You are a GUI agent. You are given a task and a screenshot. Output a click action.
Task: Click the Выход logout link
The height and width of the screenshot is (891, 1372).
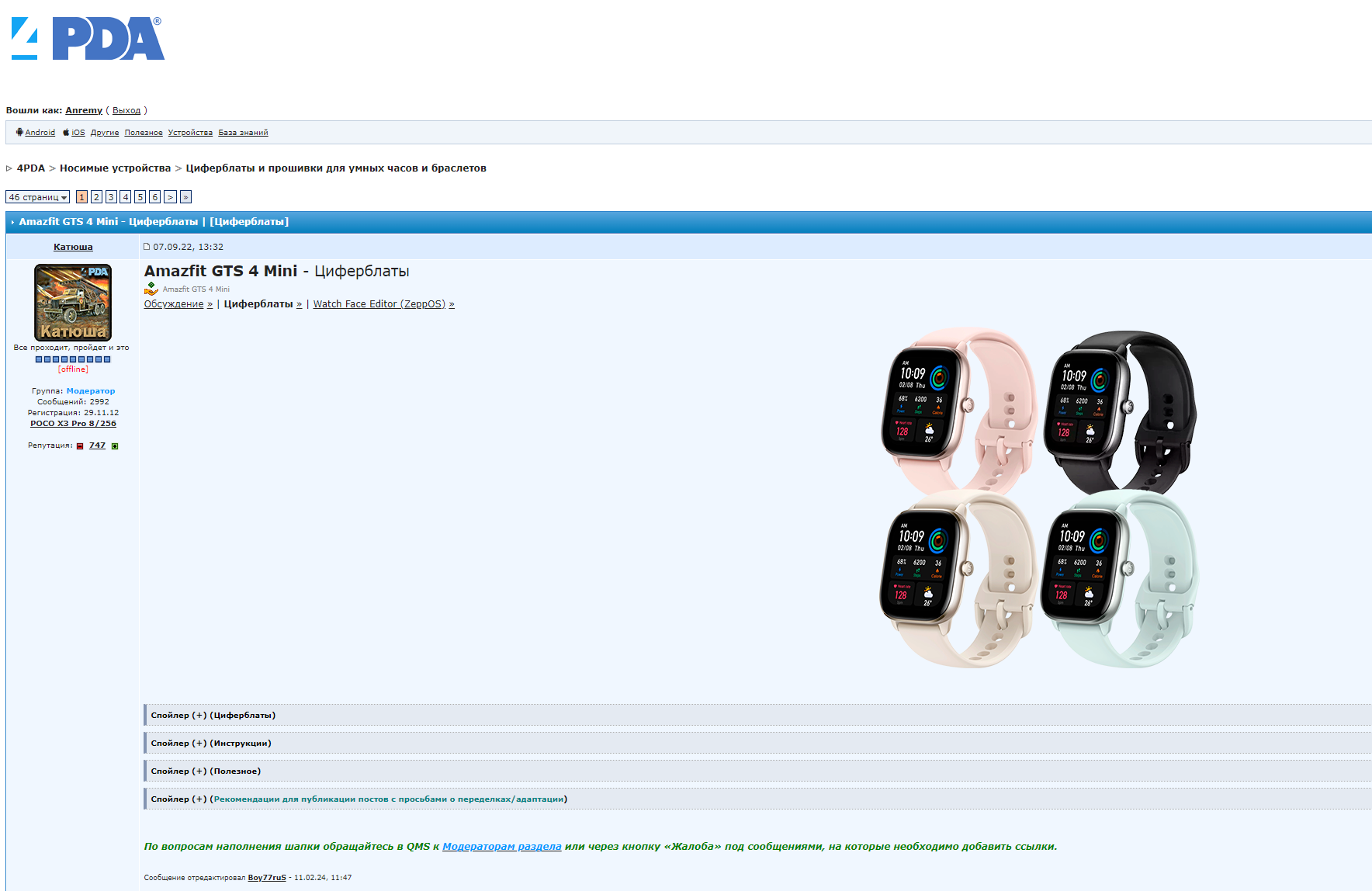click(x=126, y=110)
